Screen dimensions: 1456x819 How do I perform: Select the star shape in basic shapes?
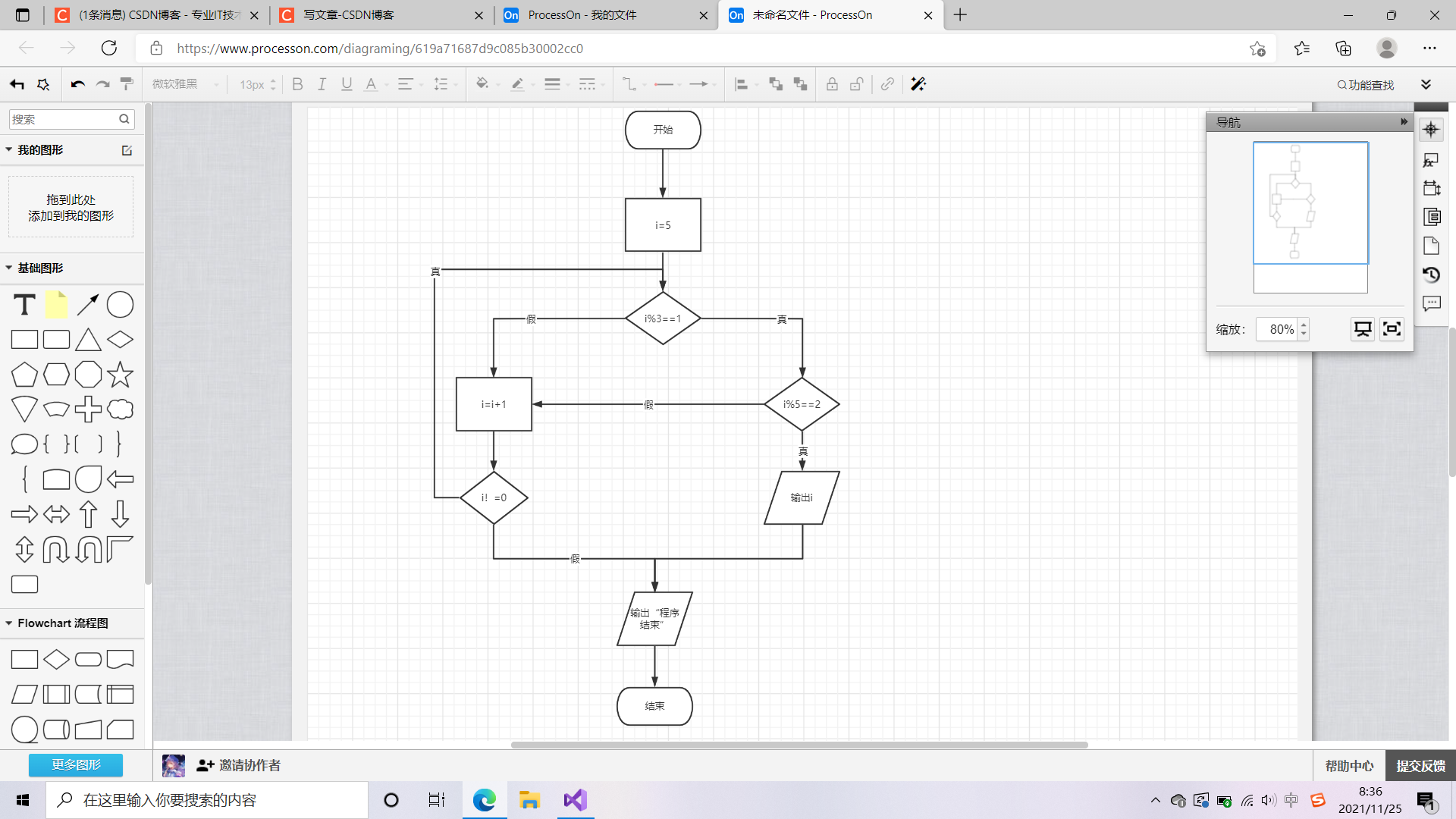(120, 375)
